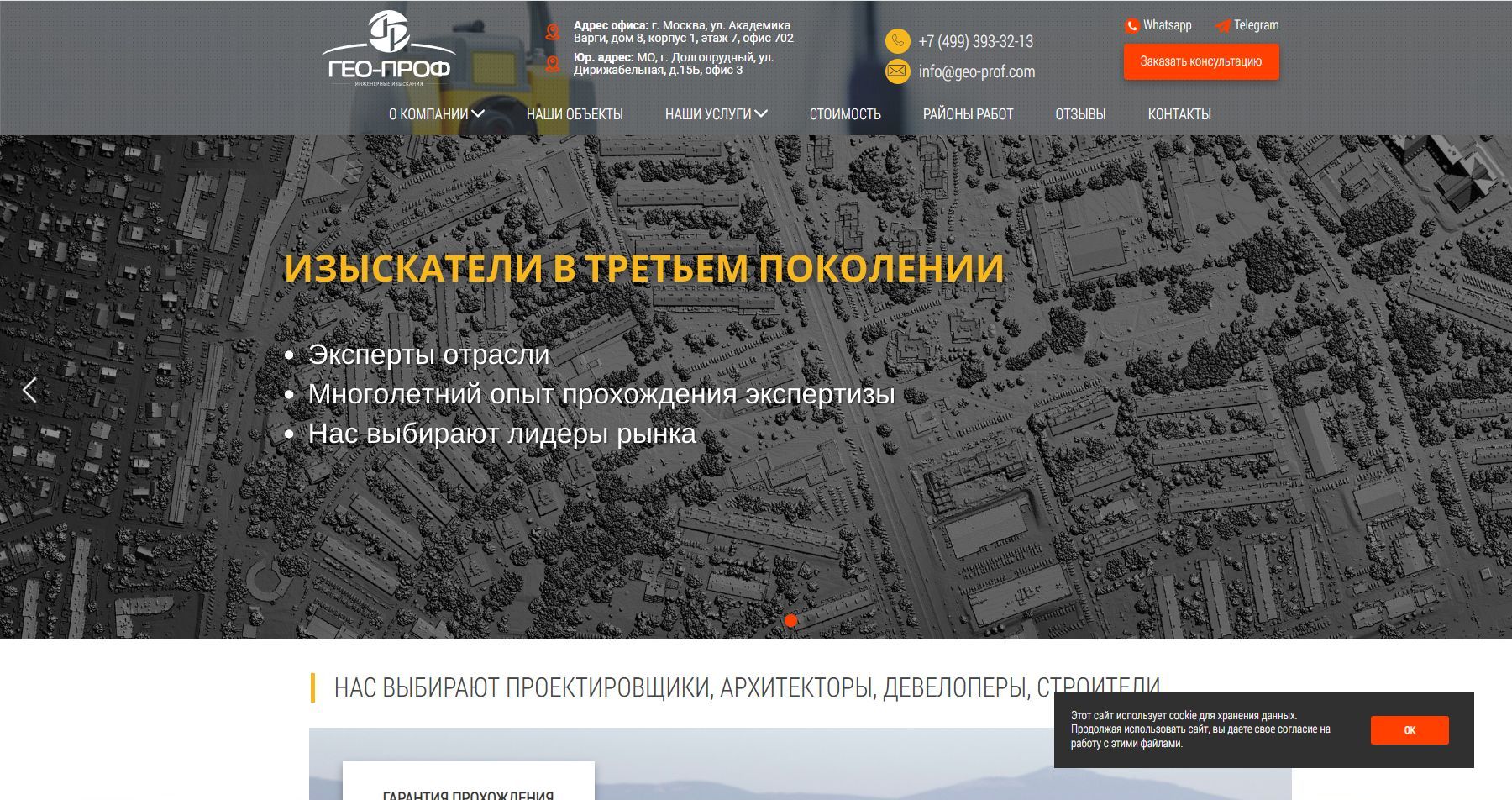Open the Telegram chat link
Screen dimensions: 1512x800
1257,25
